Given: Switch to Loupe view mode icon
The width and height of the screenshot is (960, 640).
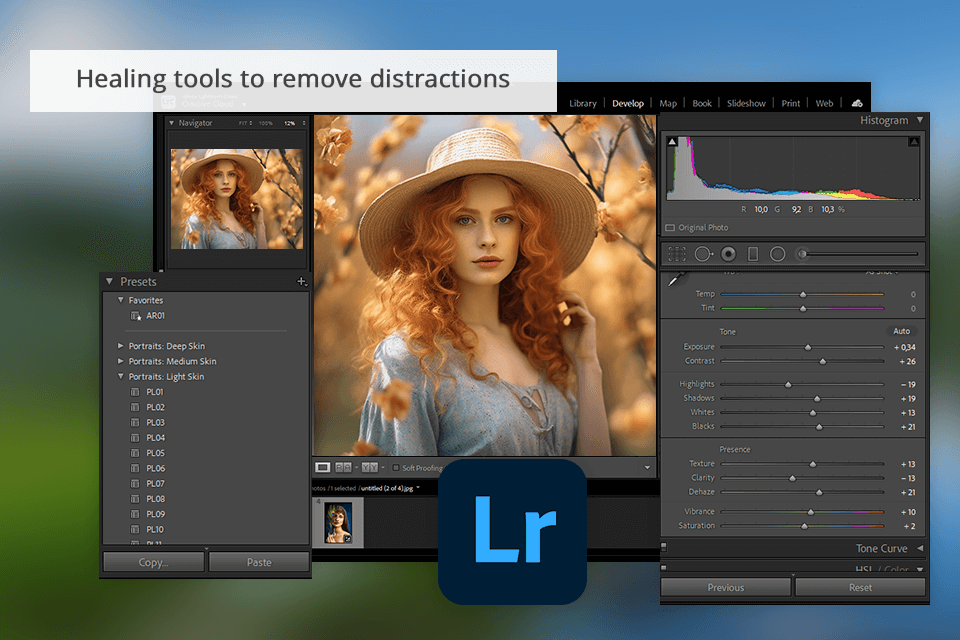Looking at the screenshot, I should 323,467.
